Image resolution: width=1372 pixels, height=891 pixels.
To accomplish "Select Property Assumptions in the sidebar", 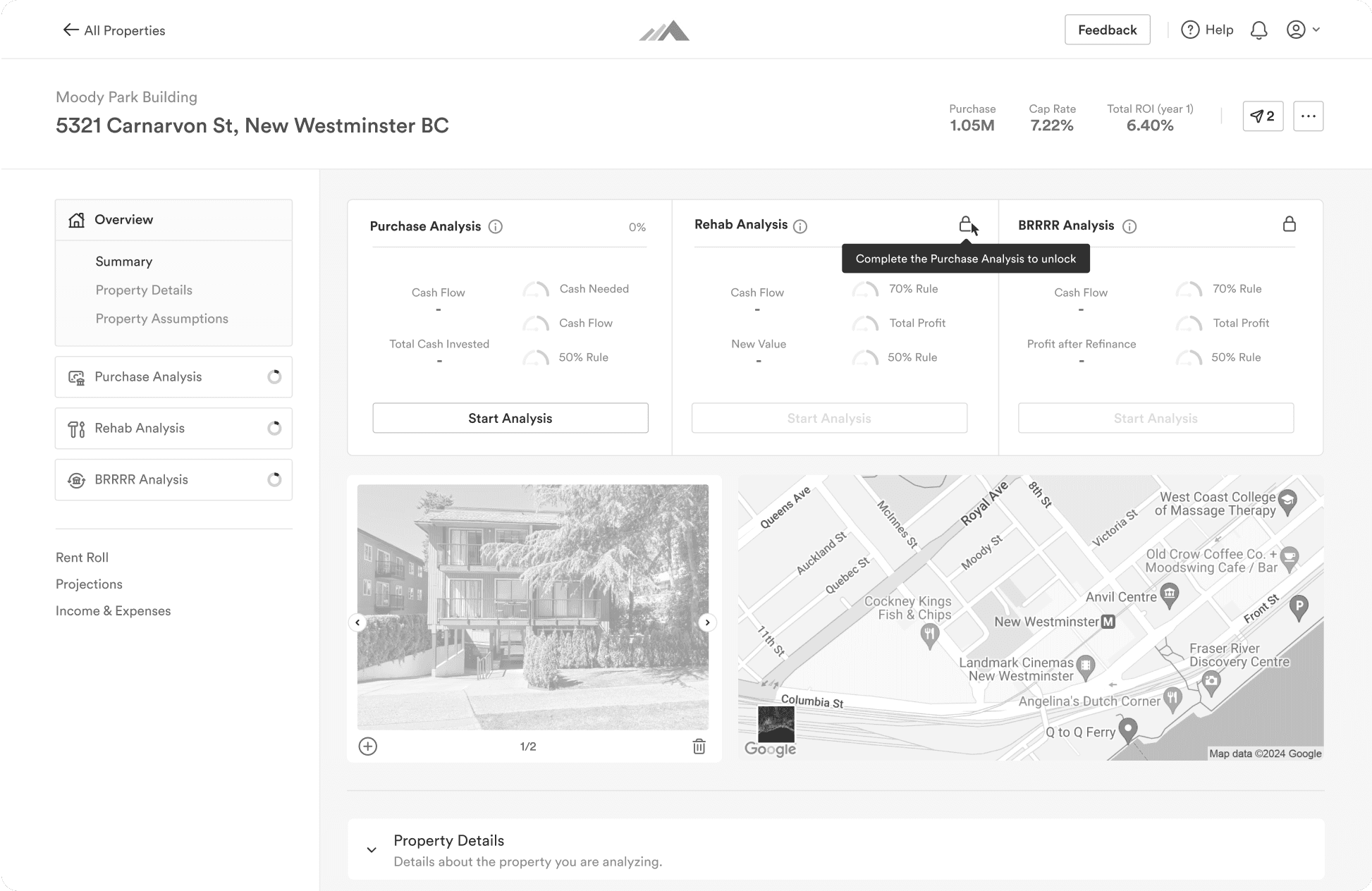I will point(162,319).
